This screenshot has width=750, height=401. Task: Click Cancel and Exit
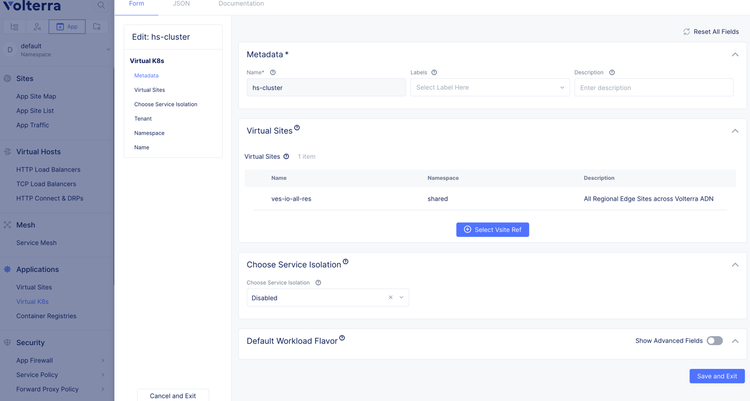pyautogui.click(x=173, y=395)
